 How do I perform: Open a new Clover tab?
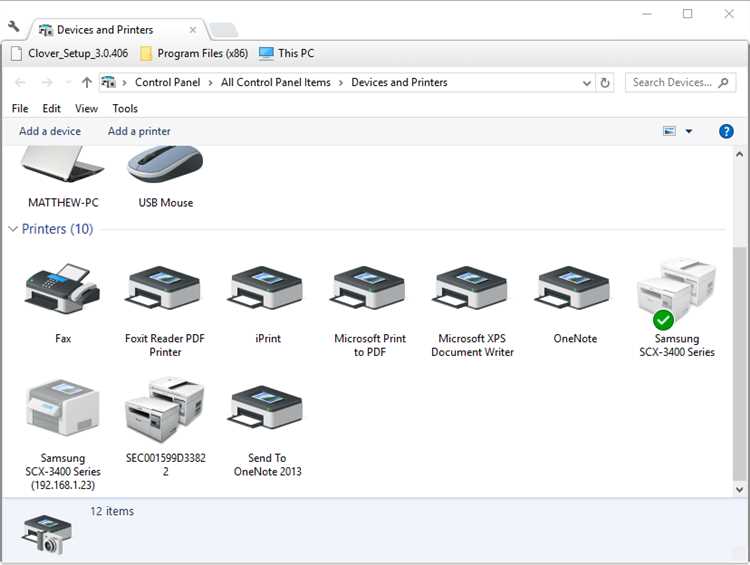[x=223, y=30]
